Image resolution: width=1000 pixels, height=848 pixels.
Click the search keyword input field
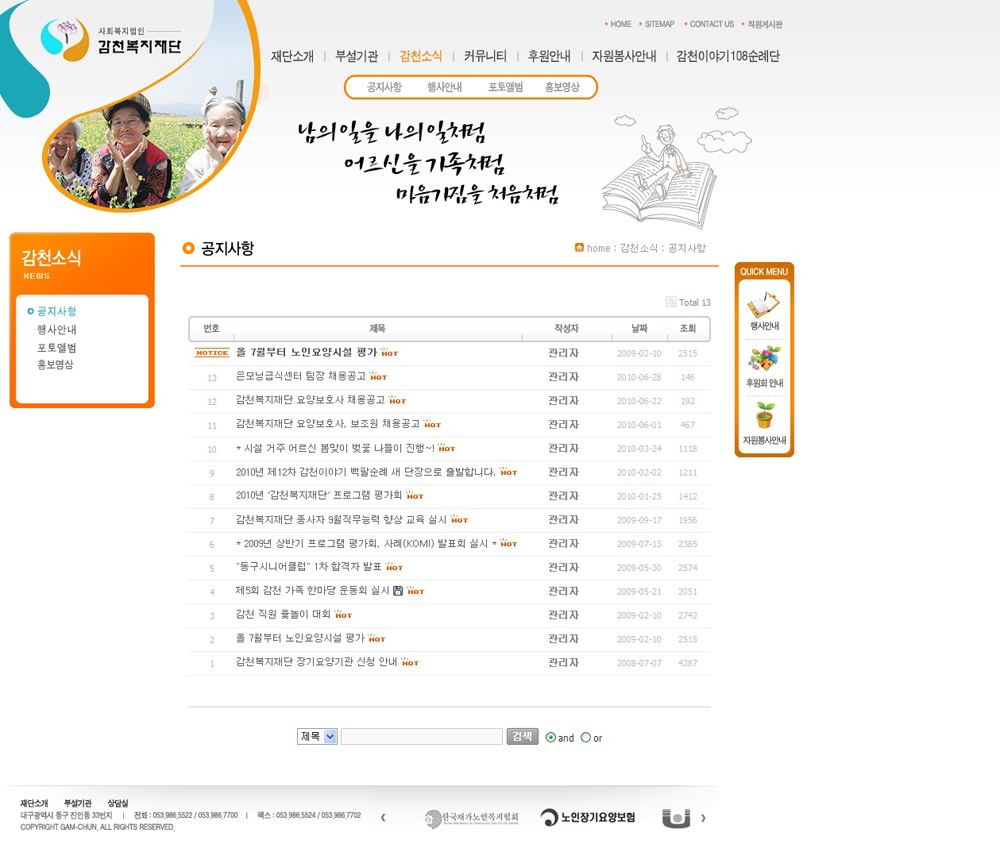(421, 737)
